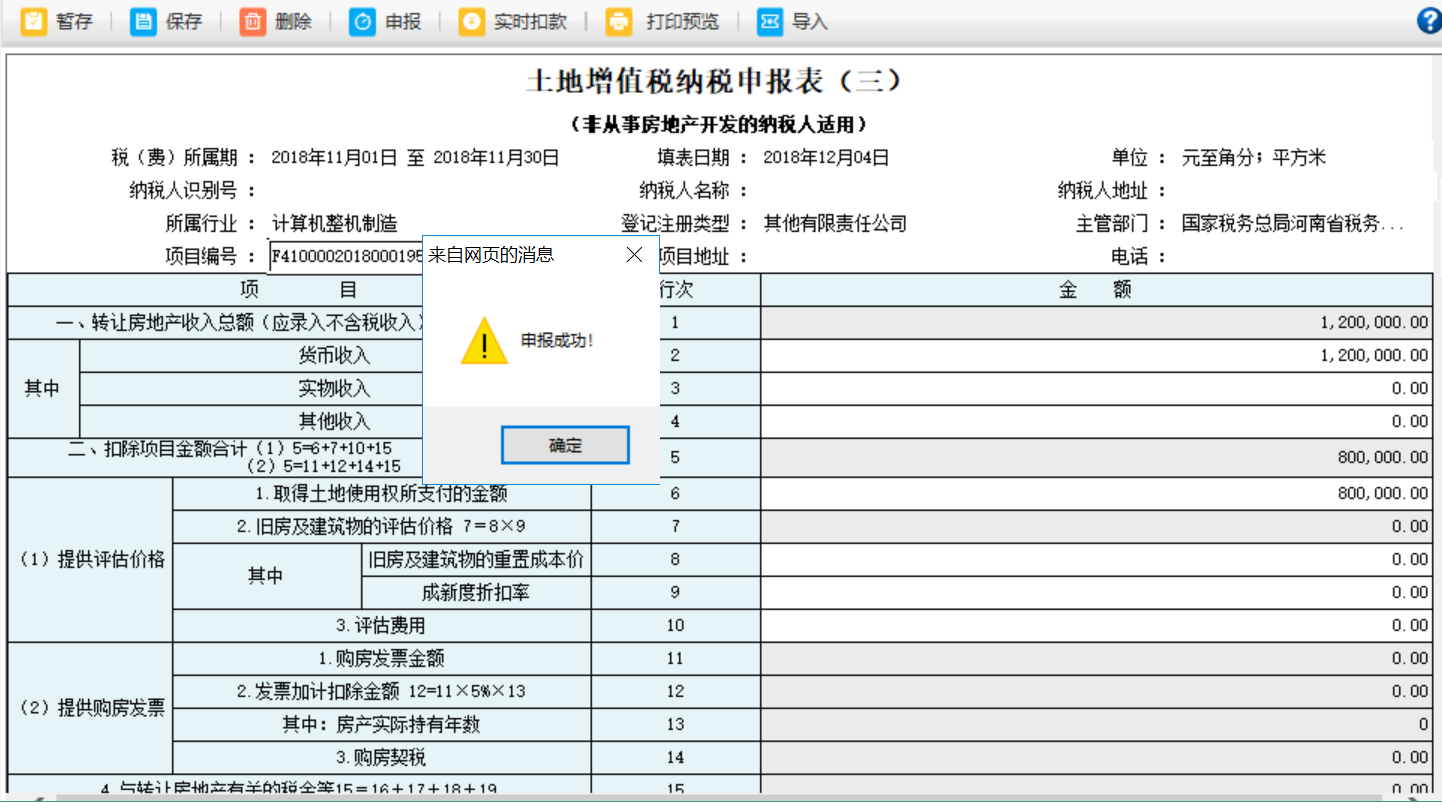Open help via blue question mark icon
Screen dimensions: 1442x810
(x=1429, y=21)
